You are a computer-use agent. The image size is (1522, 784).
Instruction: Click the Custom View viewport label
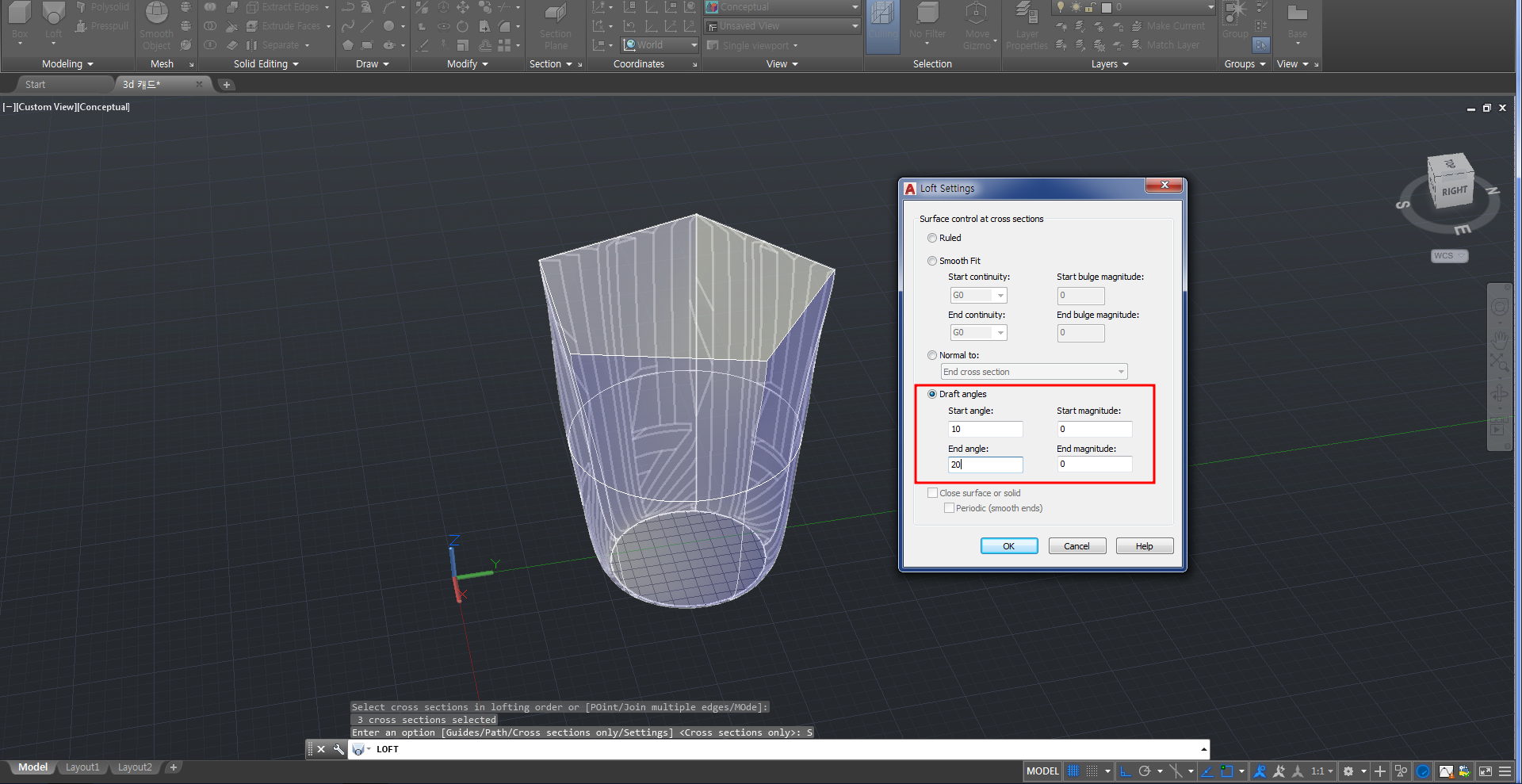coord(46,107)
